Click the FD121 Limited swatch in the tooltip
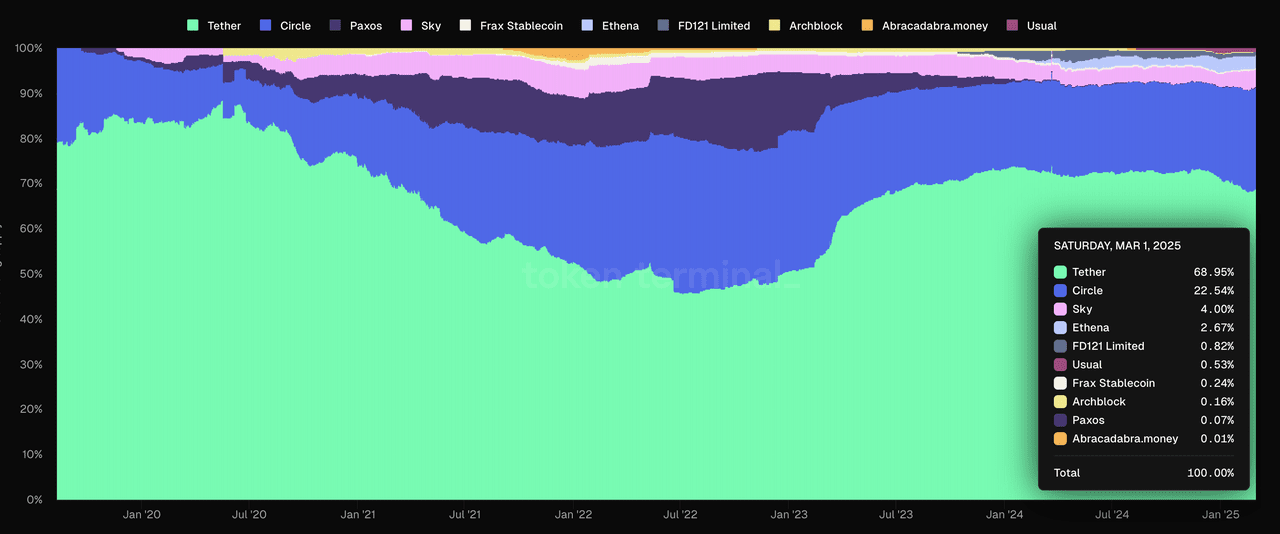 pos(1060,346)
